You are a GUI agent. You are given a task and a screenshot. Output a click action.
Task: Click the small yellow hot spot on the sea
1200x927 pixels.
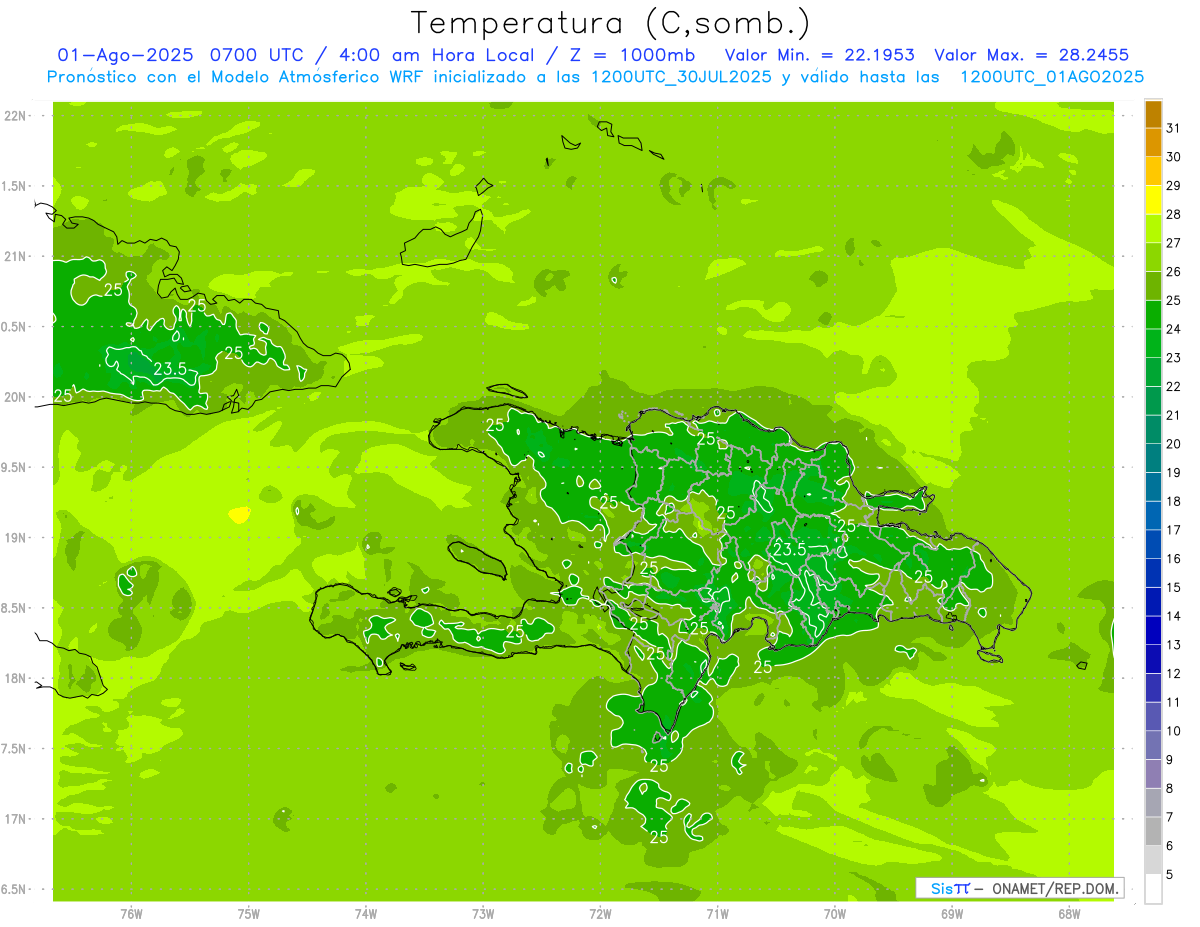(x=239, y=515)
